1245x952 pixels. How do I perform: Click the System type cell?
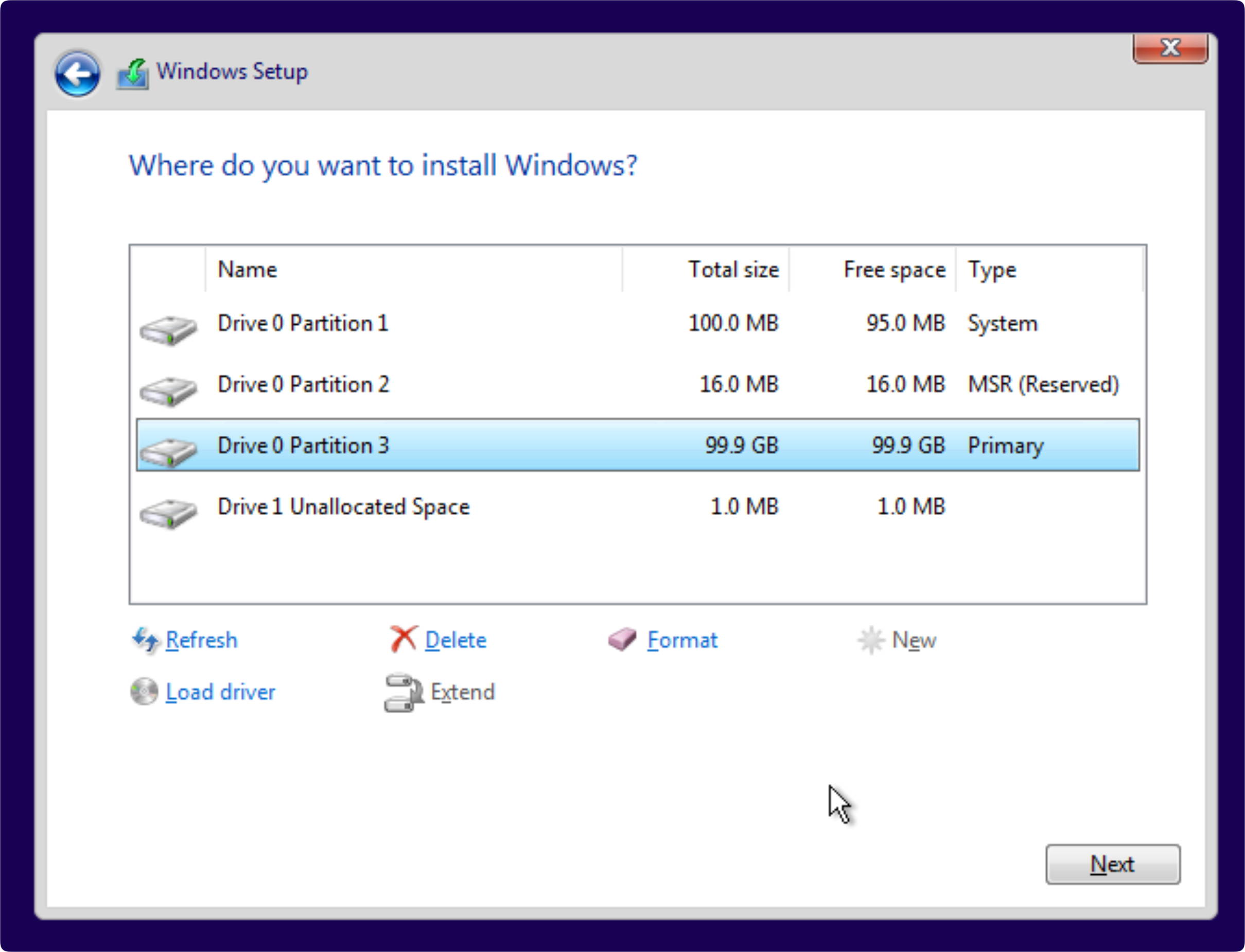coord(1003,324)
